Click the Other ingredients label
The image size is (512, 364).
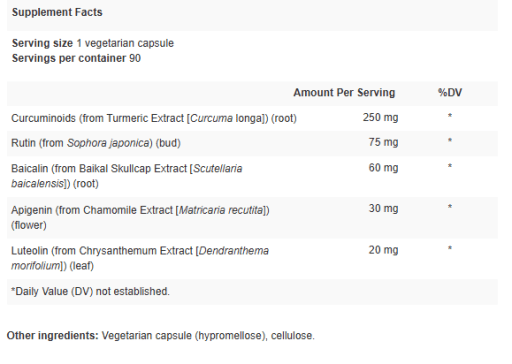[x=53, y=335]
